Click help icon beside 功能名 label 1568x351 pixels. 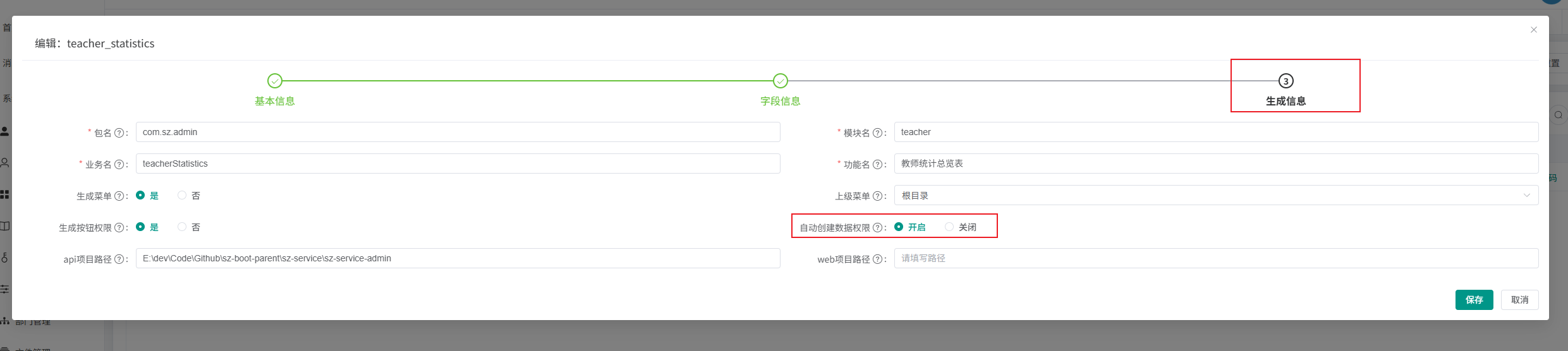877,165
